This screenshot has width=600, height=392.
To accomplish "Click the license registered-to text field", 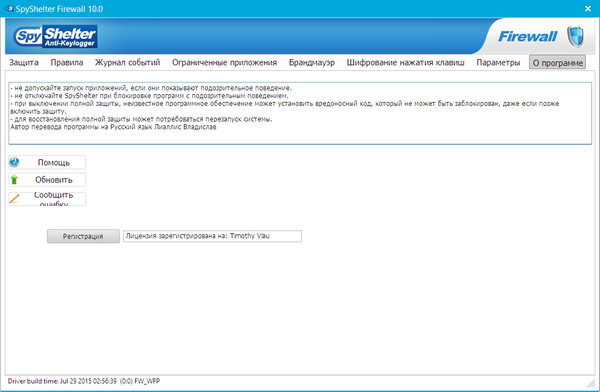I will [x=212, y=236].
